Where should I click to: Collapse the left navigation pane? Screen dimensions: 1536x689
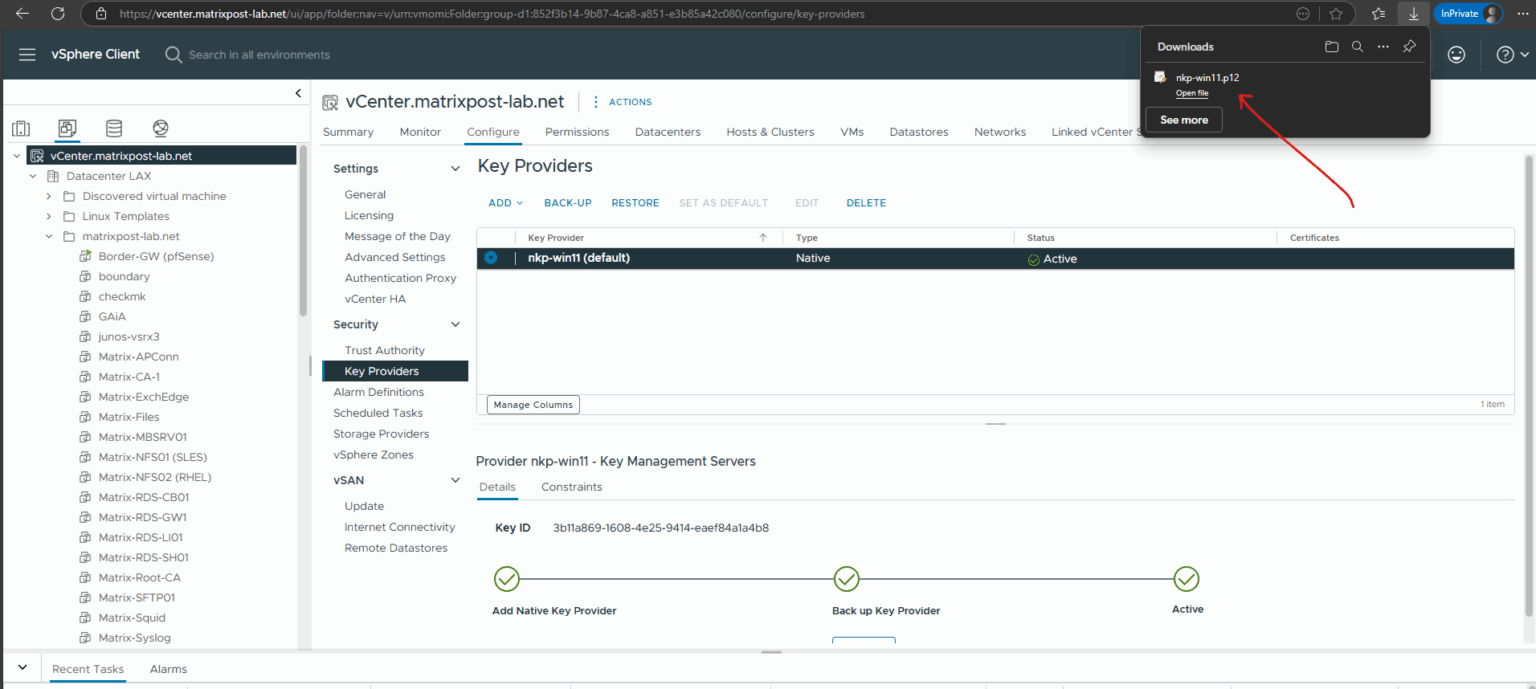click(x=298, y=93)
